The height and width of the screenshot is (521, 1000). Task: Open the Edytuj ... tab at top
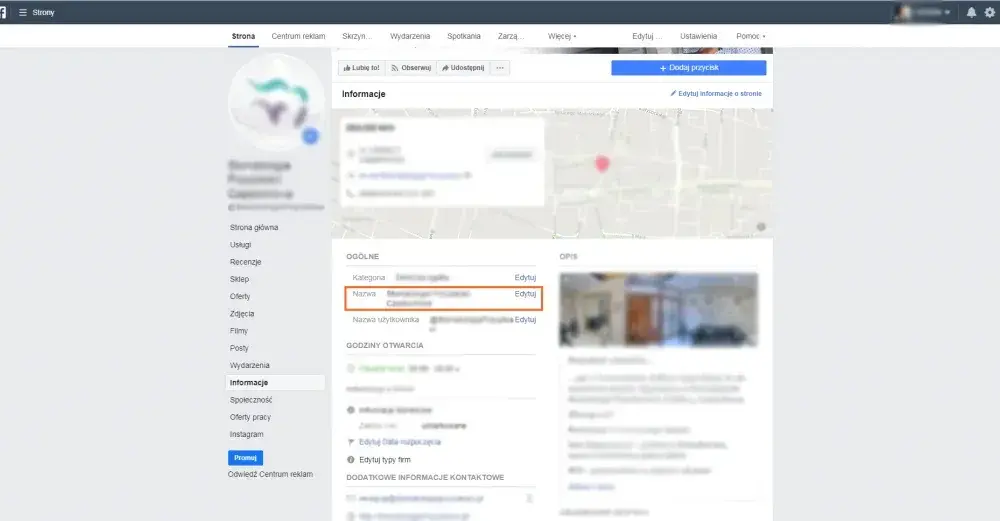[647, 36]
